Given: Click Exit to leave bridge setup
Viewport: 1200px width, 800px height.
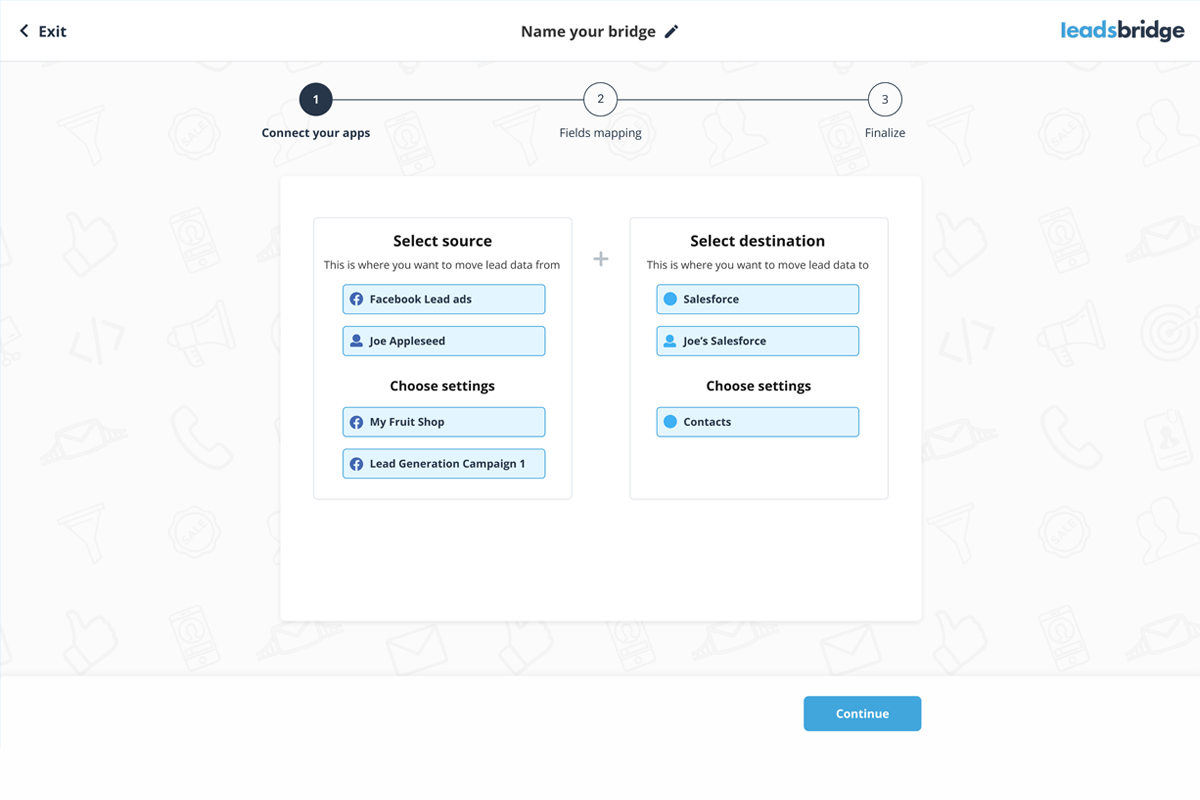Looking at the screenshot, I should 52,31.
